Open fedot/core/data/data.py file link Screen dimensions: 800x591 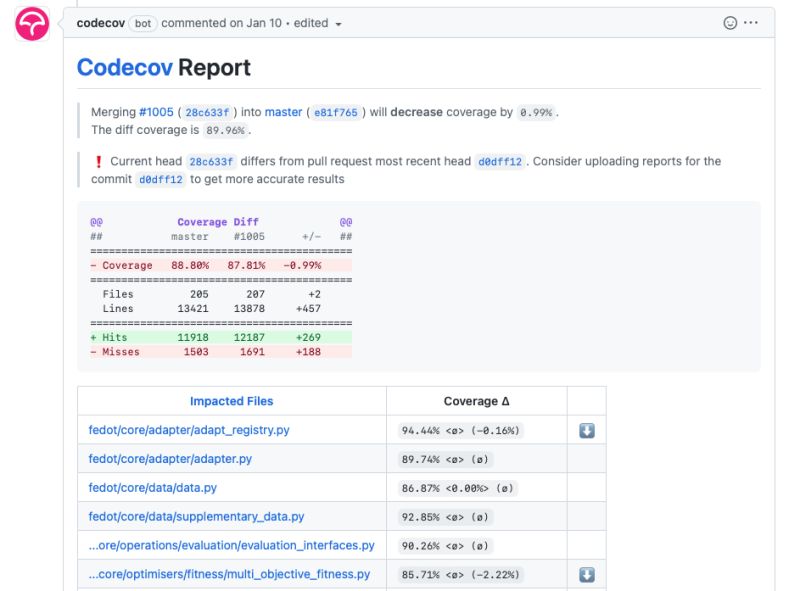[153, 487]
